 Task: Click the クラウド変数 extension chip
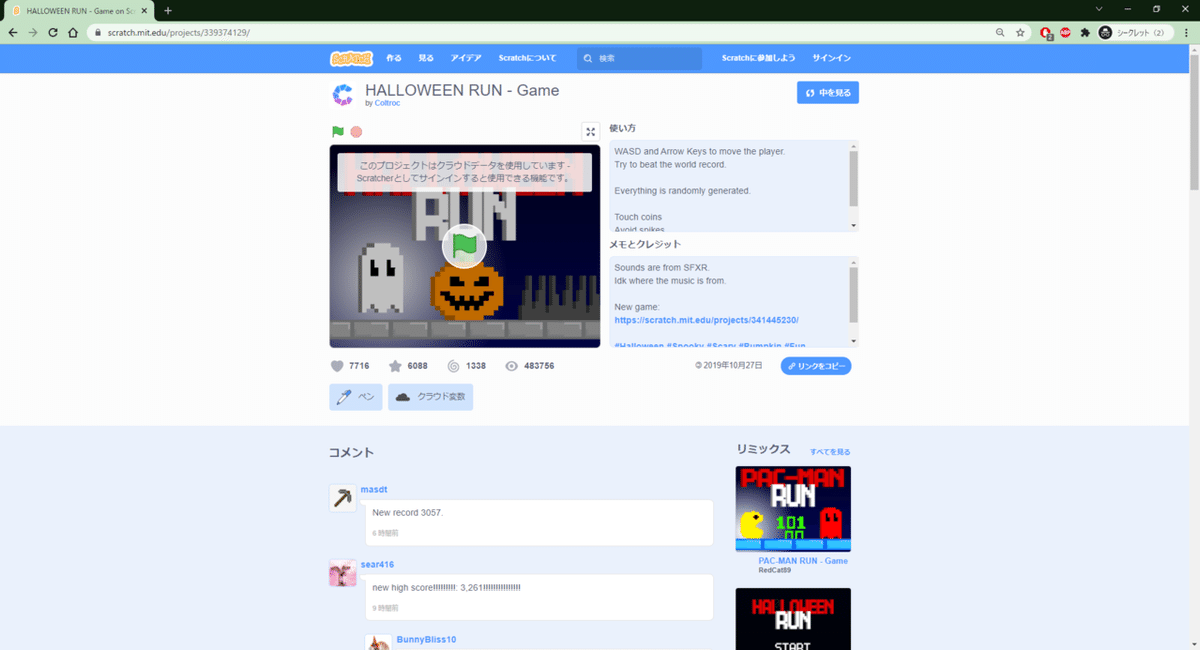(x=430, y=397)
